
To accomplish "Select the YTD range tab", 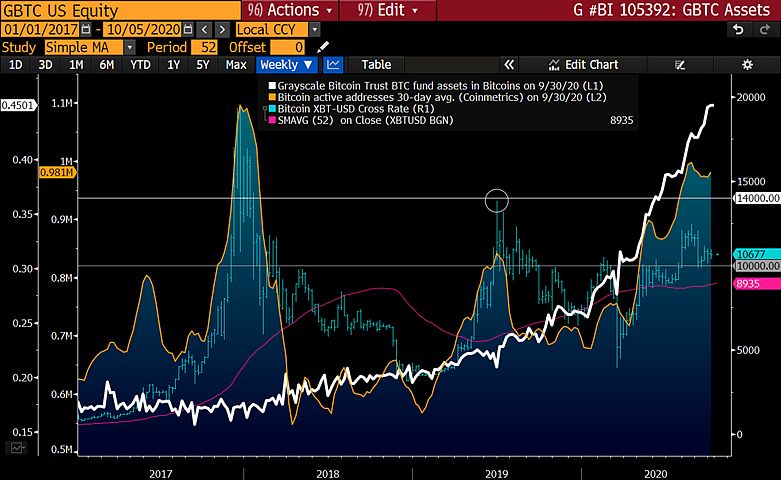I will pyautogui.click(x=140, y=65).
